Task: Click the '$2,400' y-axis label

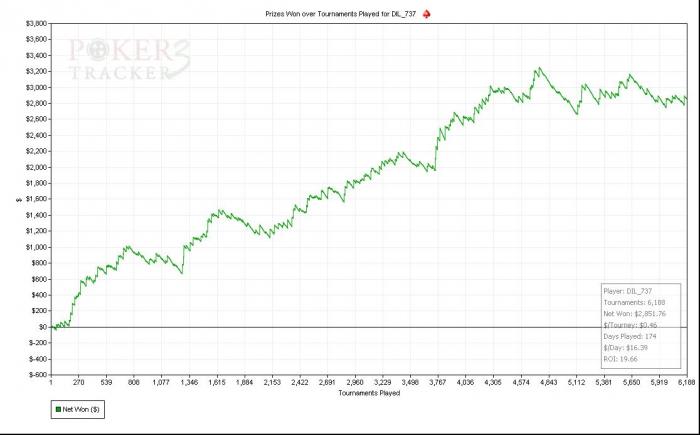Action: pos(38,135)
